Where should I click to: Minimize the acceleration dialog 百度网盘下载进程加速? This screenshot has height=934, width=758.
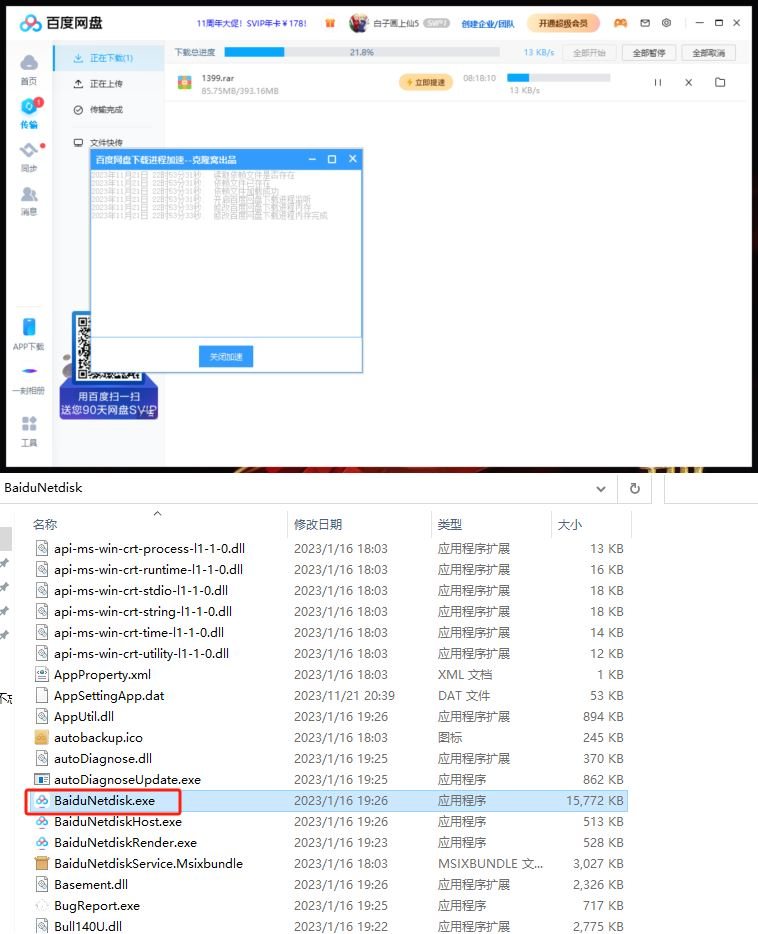point(312,159)
